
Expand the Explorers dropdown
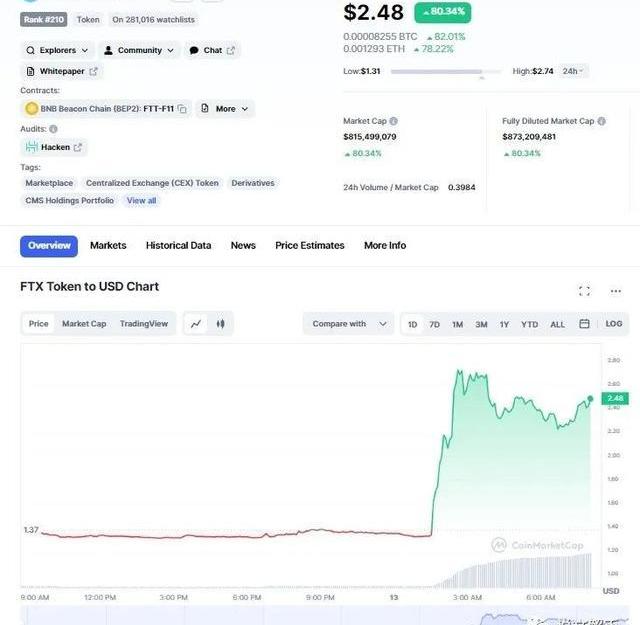pyautogui.click(x=57, y=50)
